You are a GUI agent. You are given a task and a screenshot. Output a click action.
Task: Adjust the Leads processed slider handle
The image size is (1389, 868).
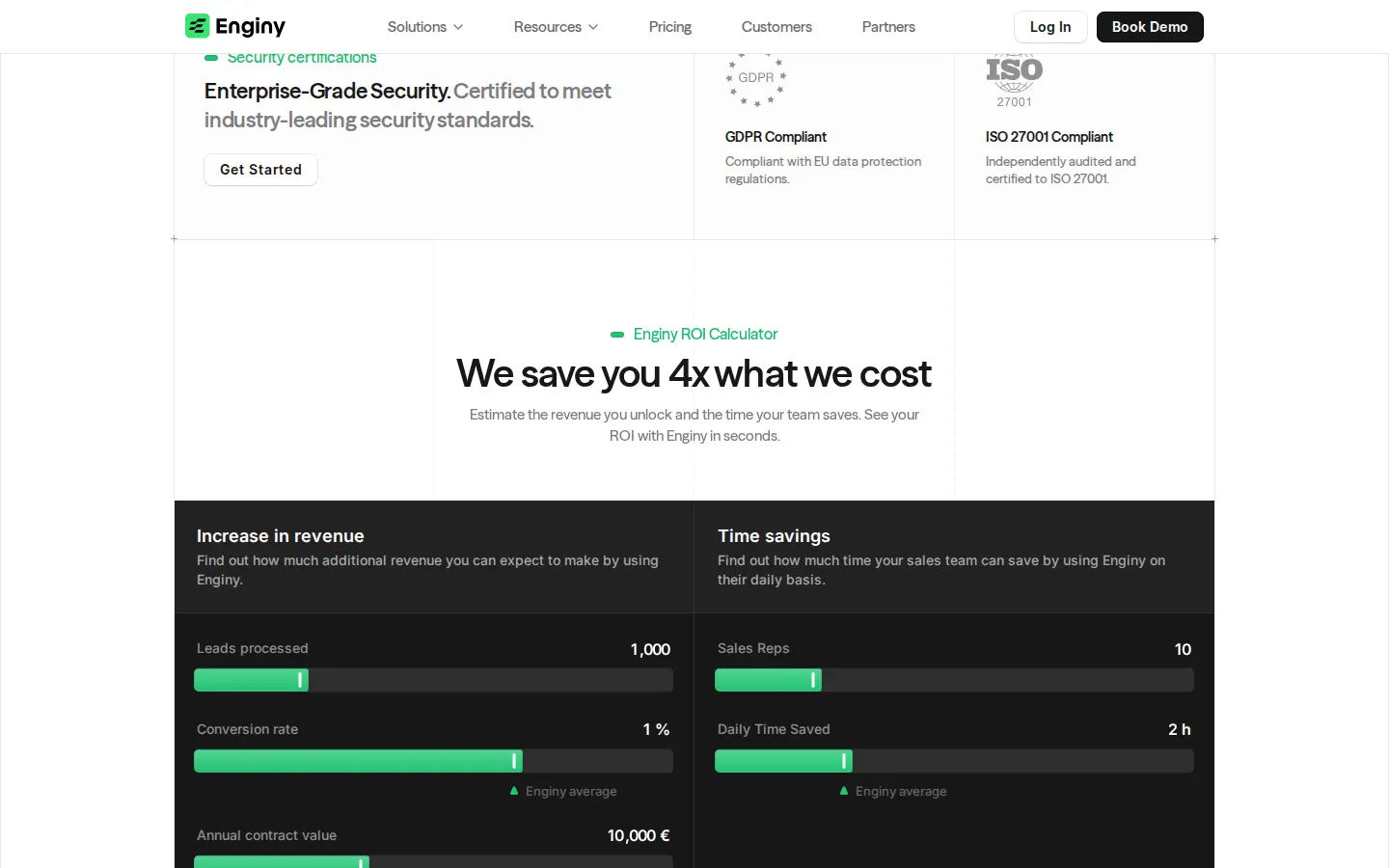coord(300,680)
